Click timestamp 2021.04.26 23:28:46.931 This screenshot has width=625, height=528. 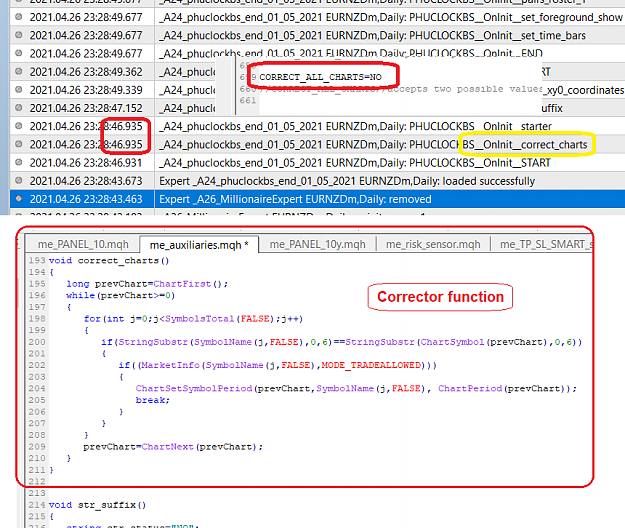(x=86, y=163)
